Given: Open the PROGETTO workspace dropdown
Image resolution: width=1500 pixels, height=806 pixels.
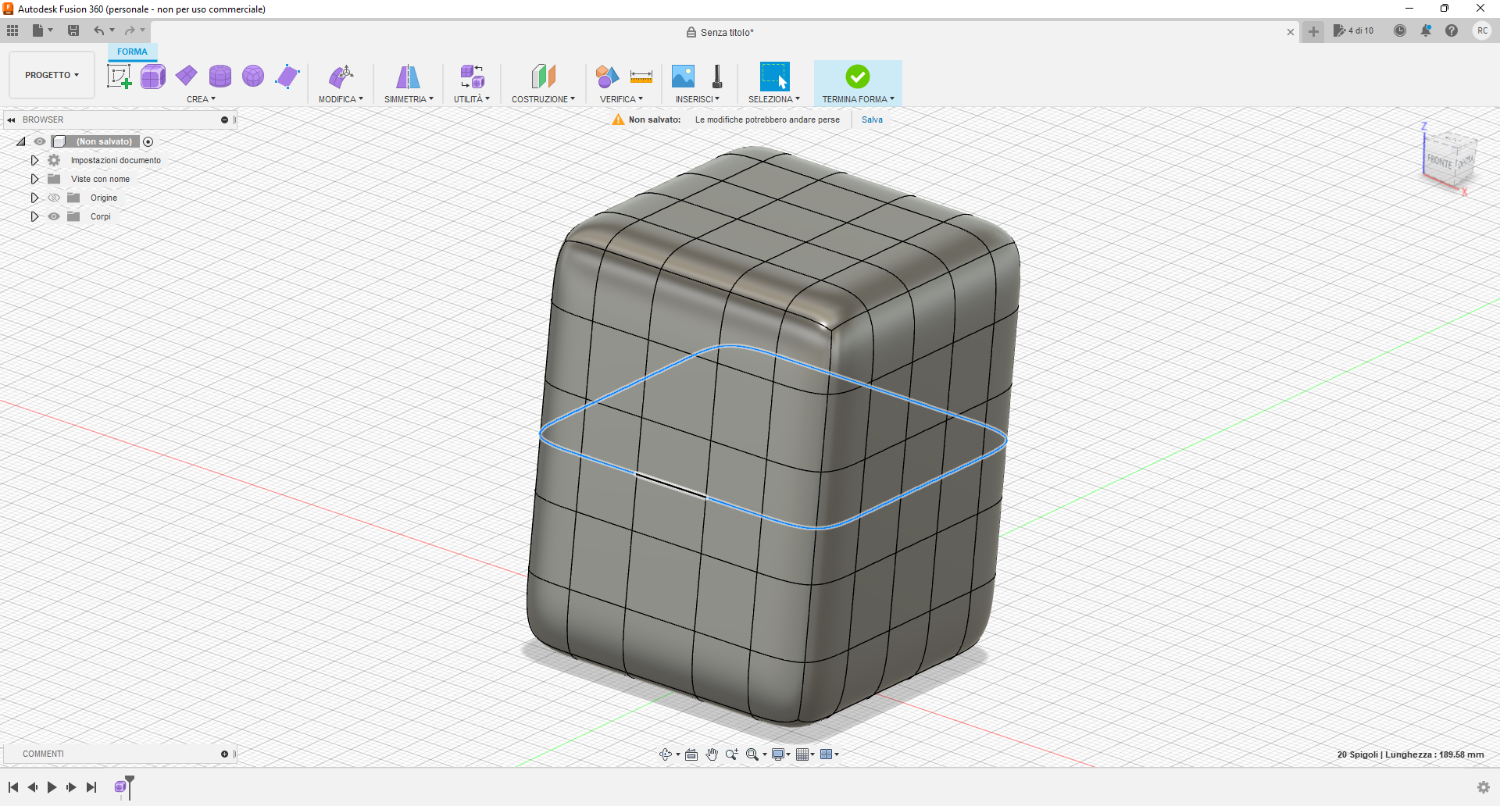Looking at the screenshot, I should click(52, 75).
